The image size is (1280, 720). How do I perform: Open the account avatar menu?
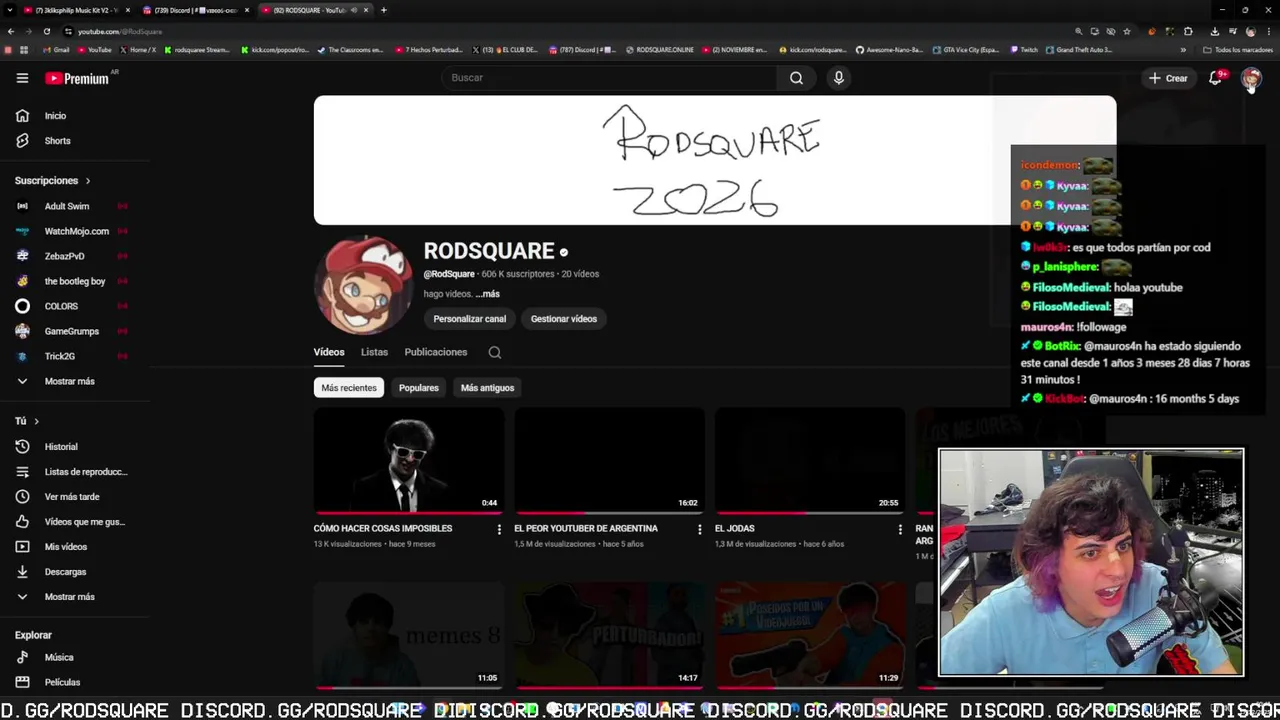point(1251,78)
